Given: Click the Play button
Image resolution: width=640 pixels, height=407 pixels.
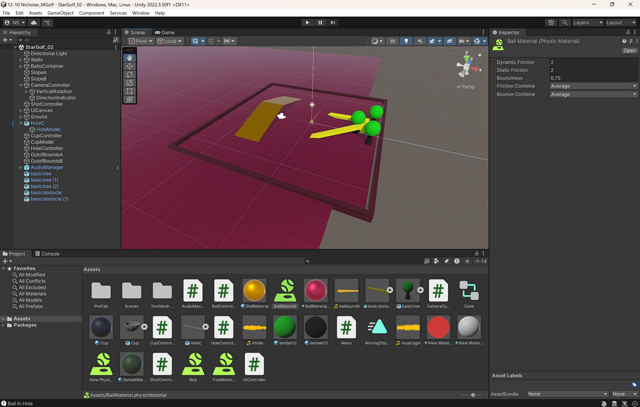Looking at the screenshot, I should [307, 22].
